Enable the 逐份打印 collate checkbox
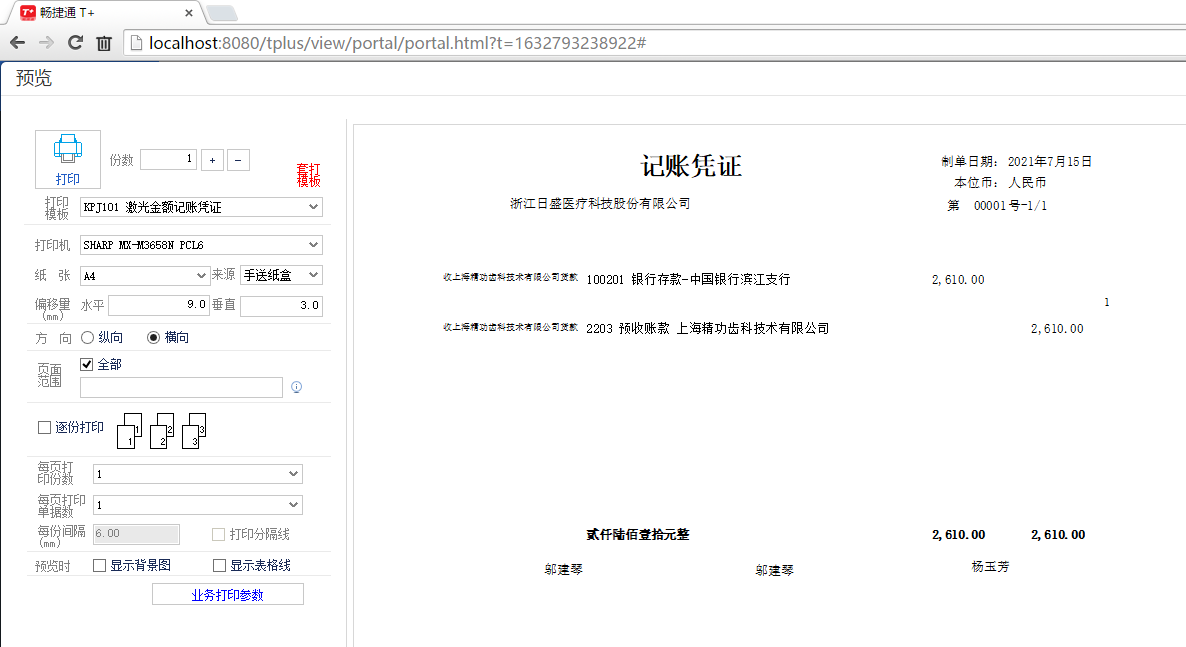Screen dimensions: 1186x647 coord(45,428)
